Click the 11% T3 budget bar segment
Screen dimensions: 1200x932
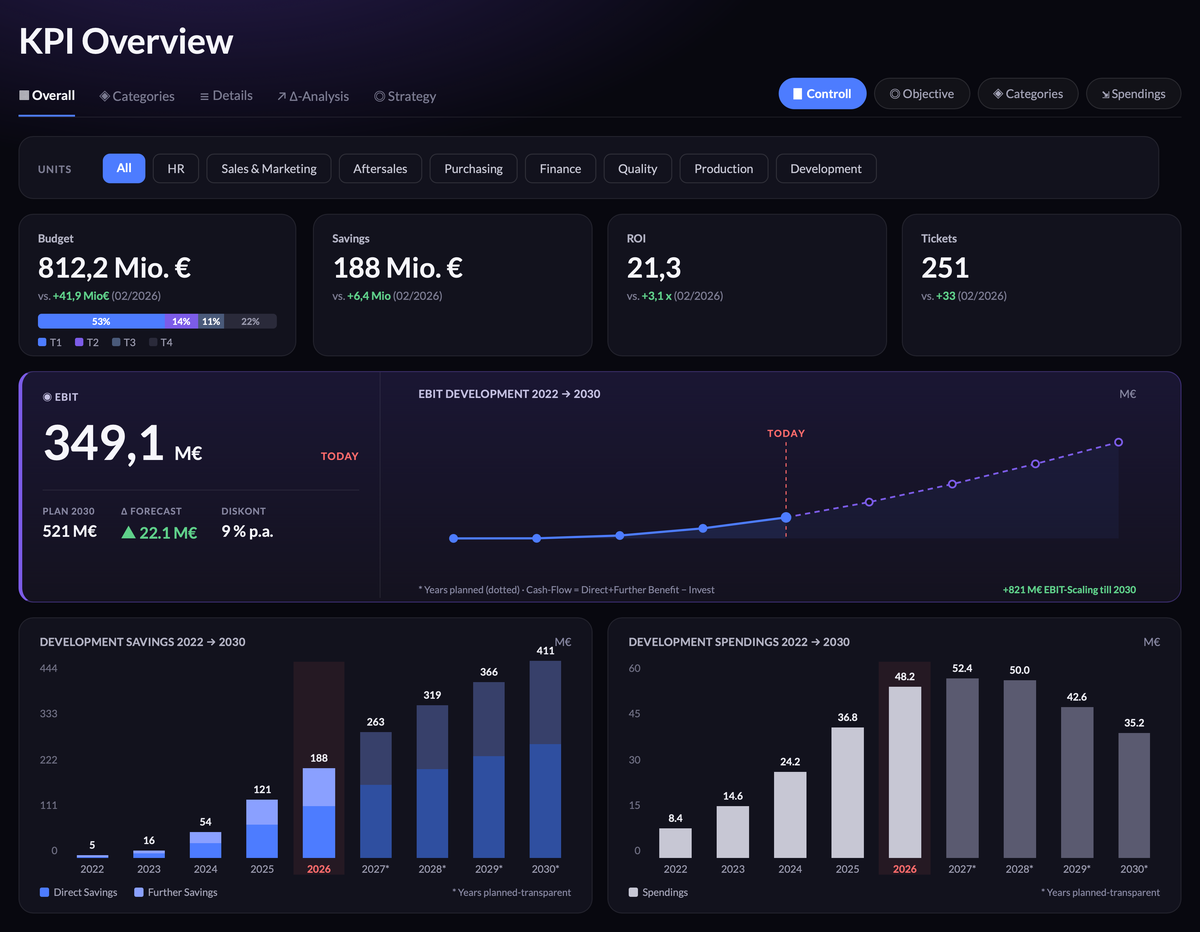pos(211,321)
